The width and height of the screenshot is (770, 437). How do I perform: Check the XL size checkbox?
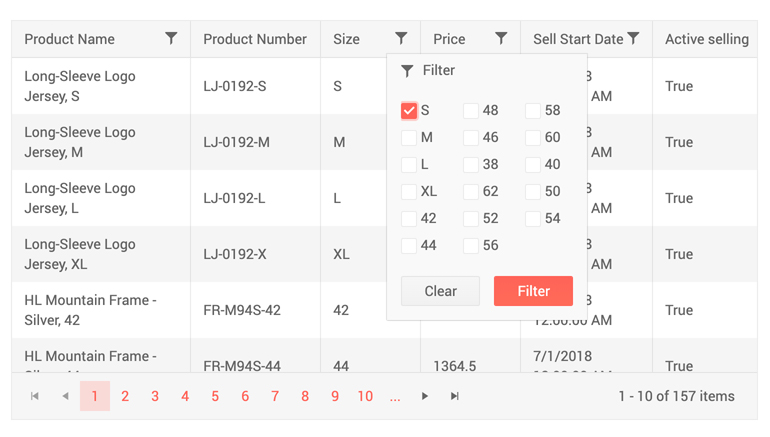[x=409, y=191]
